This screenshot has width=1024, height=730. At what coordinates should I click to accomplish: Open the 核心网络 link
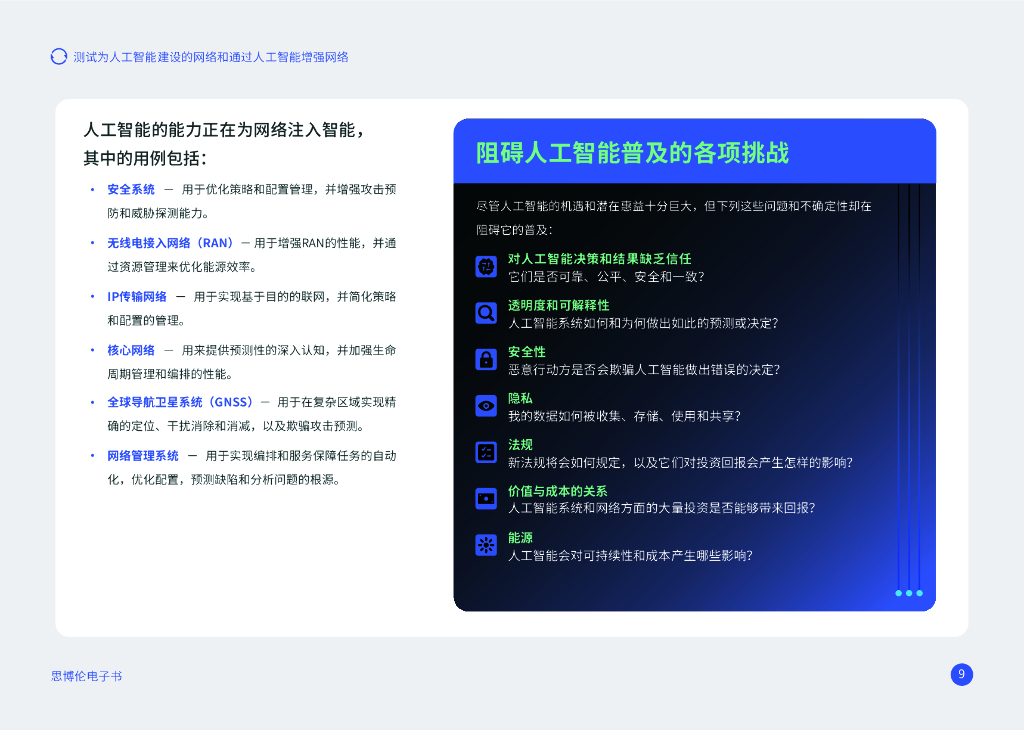pos(130,350)
